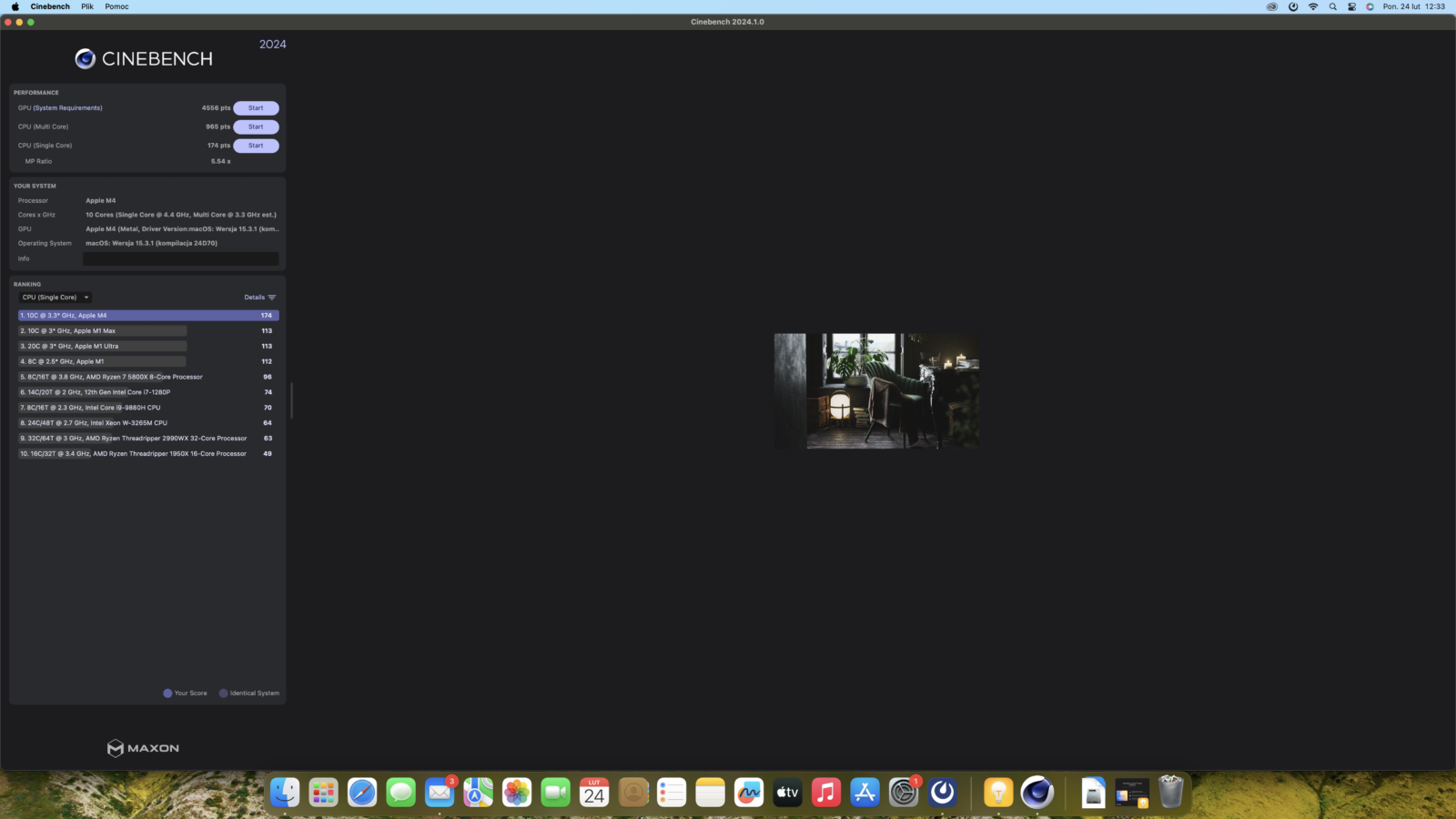
Task: Click the Siri icon in menu bar
Action: (1370, 6)
